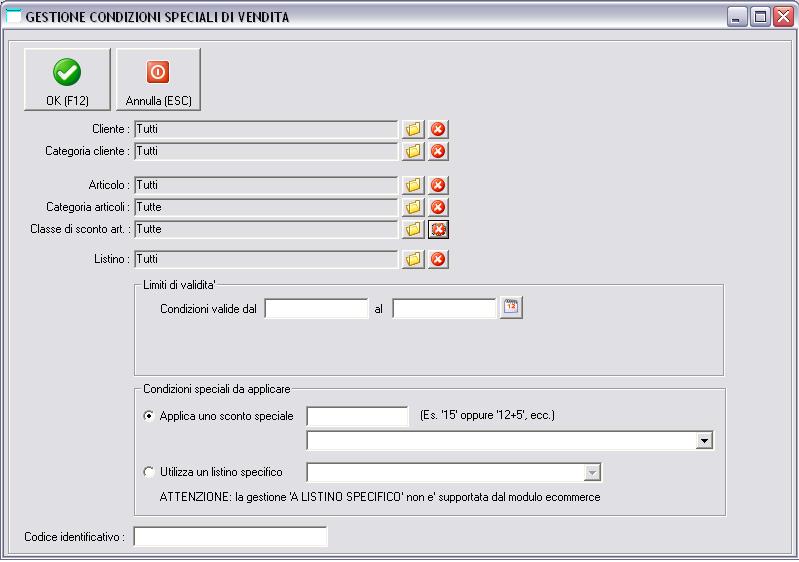Open the calendar date picker icon
The width and height of the screenshot is (799, 562).
(x=511, y=308)
